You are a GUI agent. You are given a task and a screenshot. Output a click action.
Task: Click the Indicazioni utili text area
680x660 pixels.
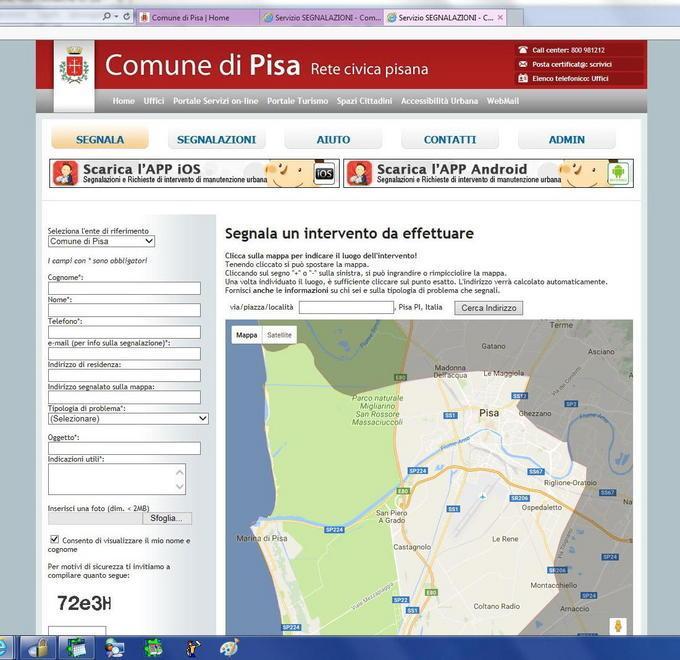tap(117, 479)
